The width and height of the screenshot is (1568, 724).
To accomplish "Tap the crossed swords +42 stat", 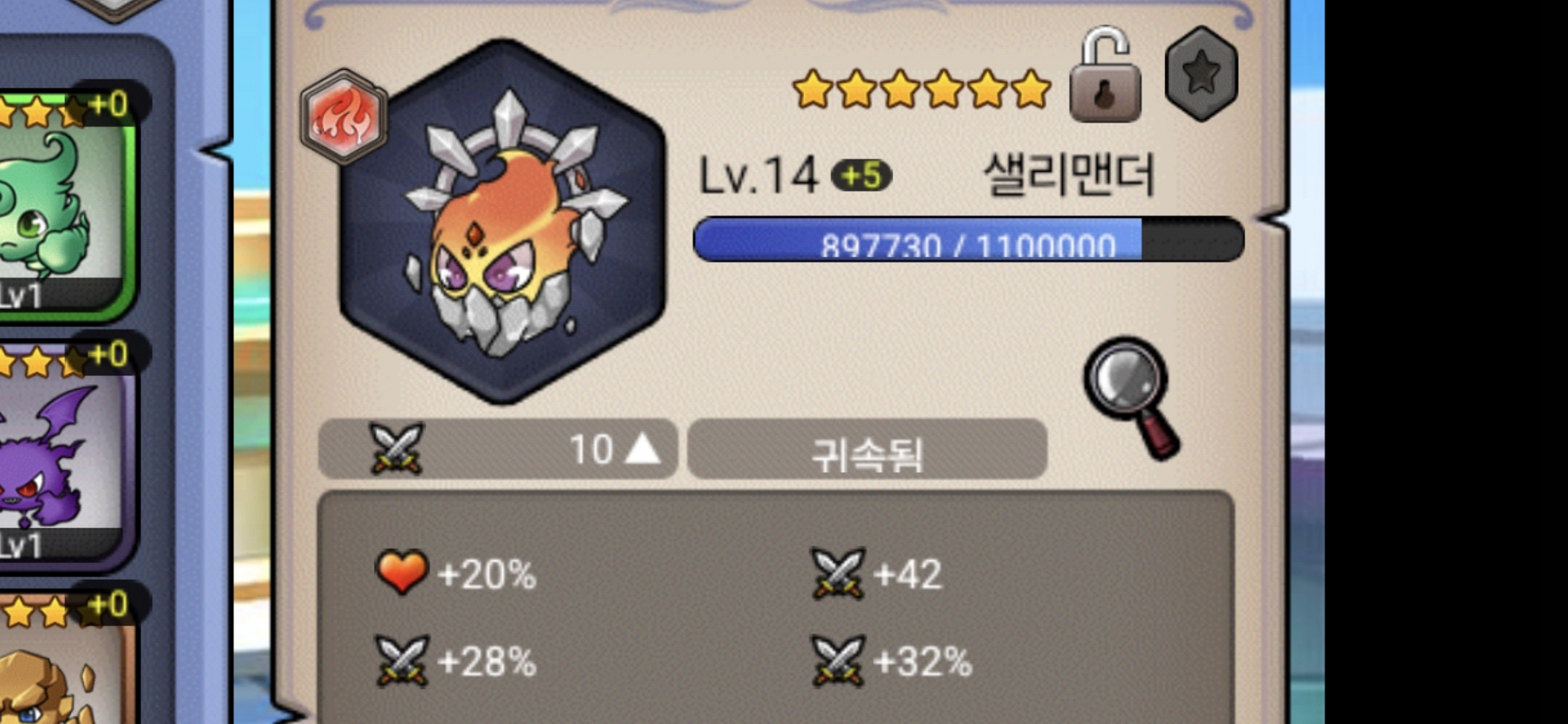I will (x=876, y=573).
